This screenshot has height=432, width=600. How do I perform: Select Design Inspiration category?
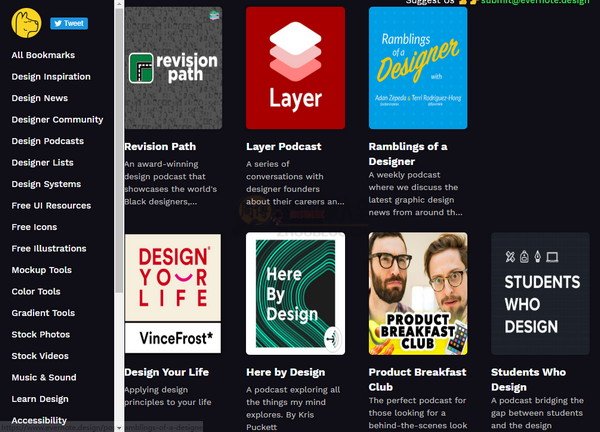click(51, 77)
